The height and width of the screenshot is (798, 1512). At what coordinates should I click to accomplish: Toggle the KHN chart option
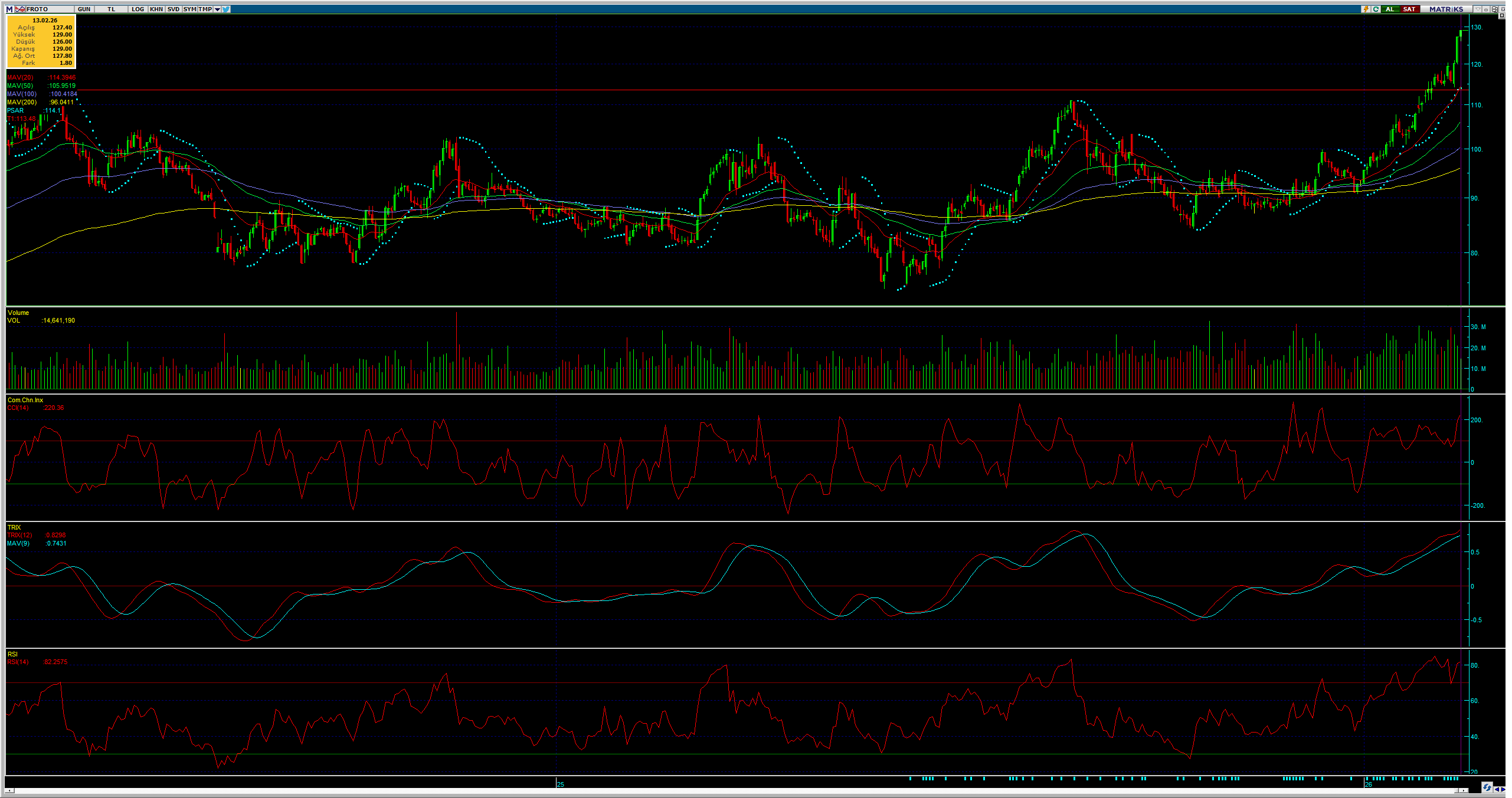pyautogui.click(x=156, y=9)
